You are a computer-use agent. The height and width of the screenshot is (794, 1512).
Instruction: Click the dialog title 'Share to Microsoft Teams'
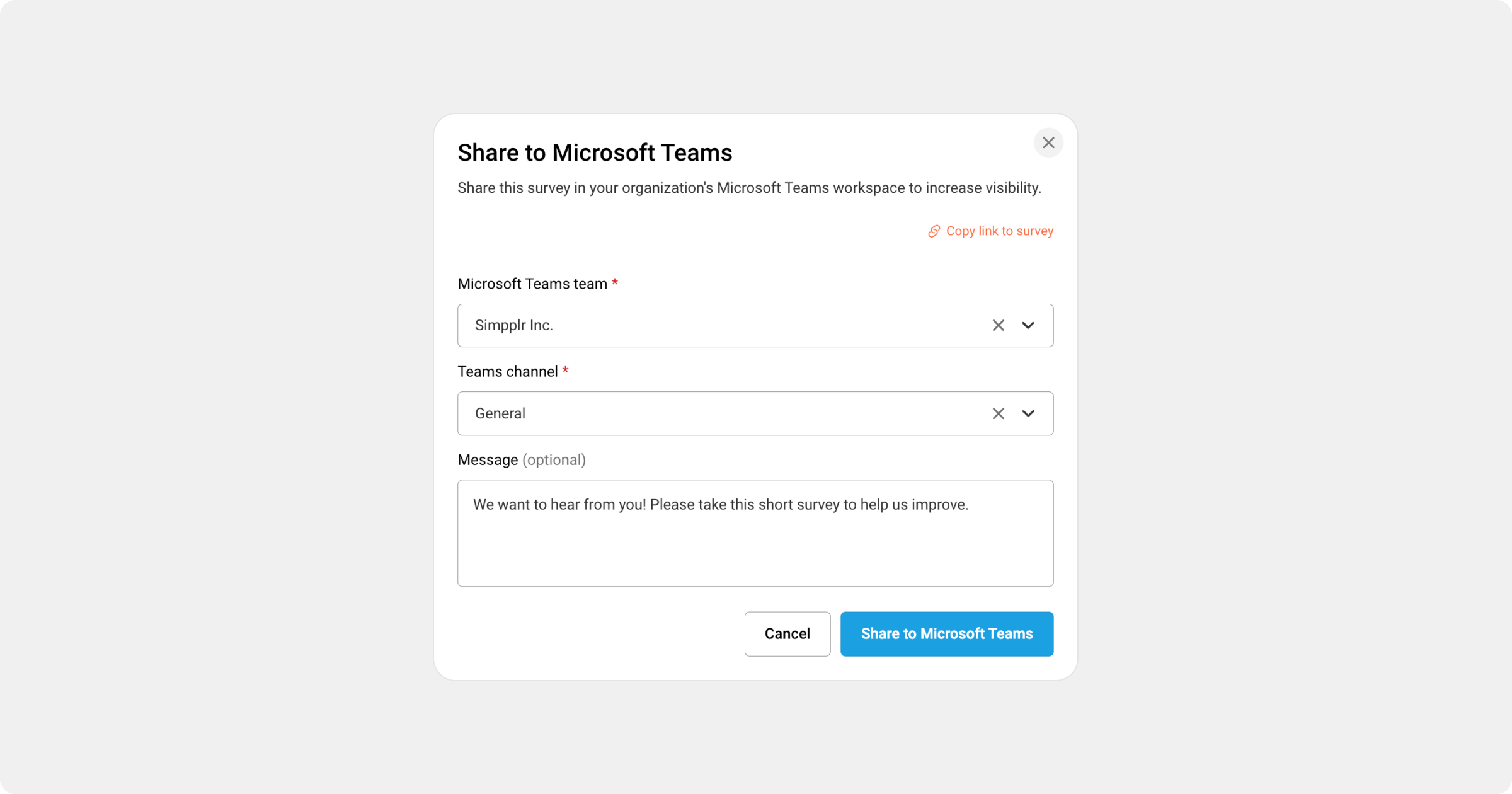pyautogui.click(x=595, y=152)
